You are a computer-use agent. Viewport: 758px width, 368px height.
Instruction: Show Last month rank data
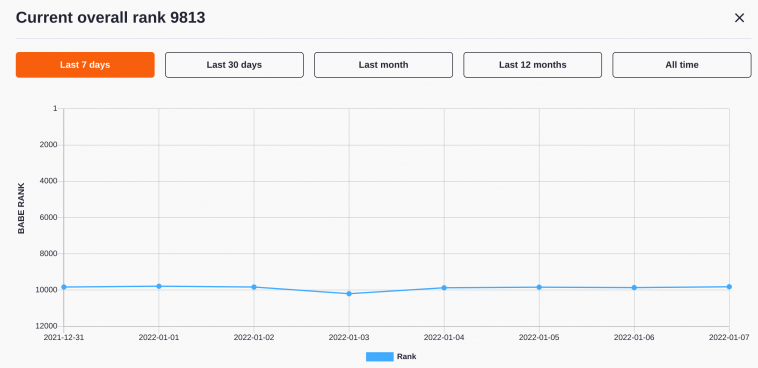point(383,65)
